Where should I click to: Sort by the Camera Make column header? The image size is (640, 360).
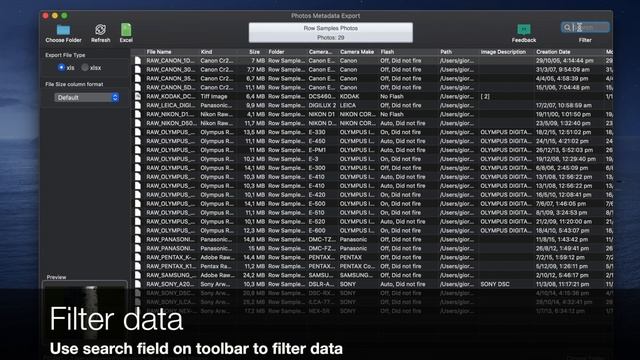[x=357, y=52]
